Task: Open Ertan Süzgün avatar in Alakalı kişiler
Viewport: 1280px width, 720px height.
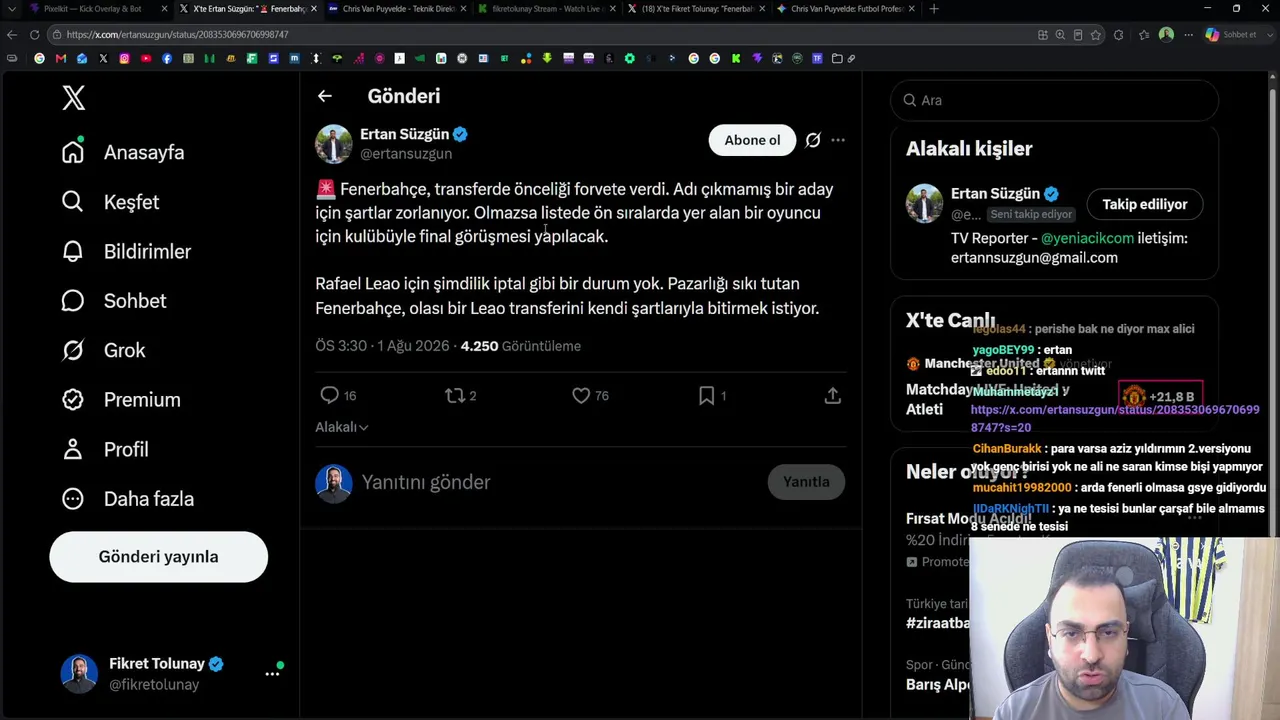Action: point(924,203)
